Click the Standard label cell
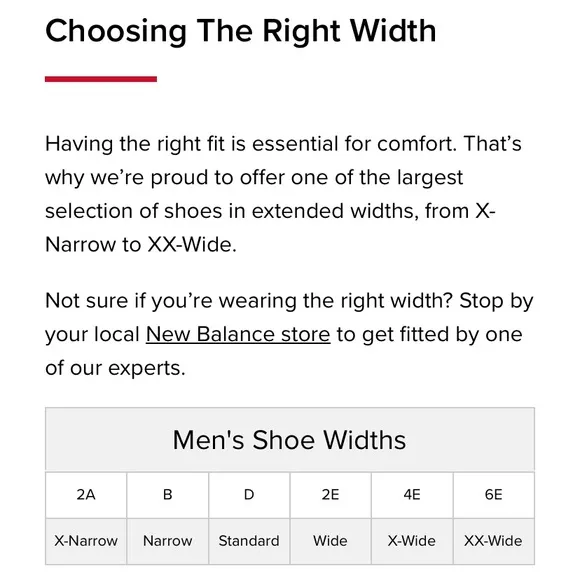 click(249, 541)
